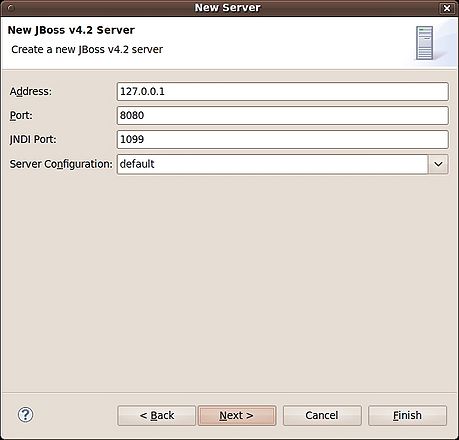Click the Port label
Image resolution: width=459 pixels, height=440 pixels.
click(21, 115)
